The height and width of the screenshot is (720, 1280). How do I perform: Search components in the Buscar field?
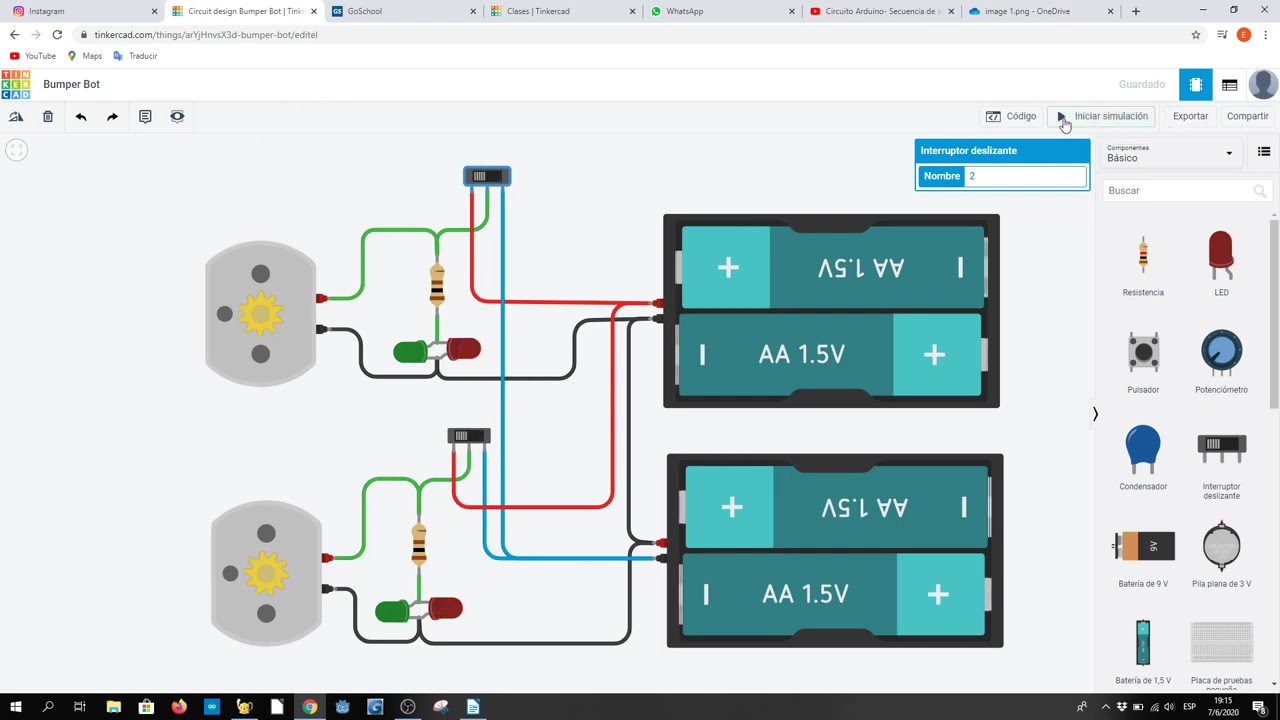[1187, 190]
